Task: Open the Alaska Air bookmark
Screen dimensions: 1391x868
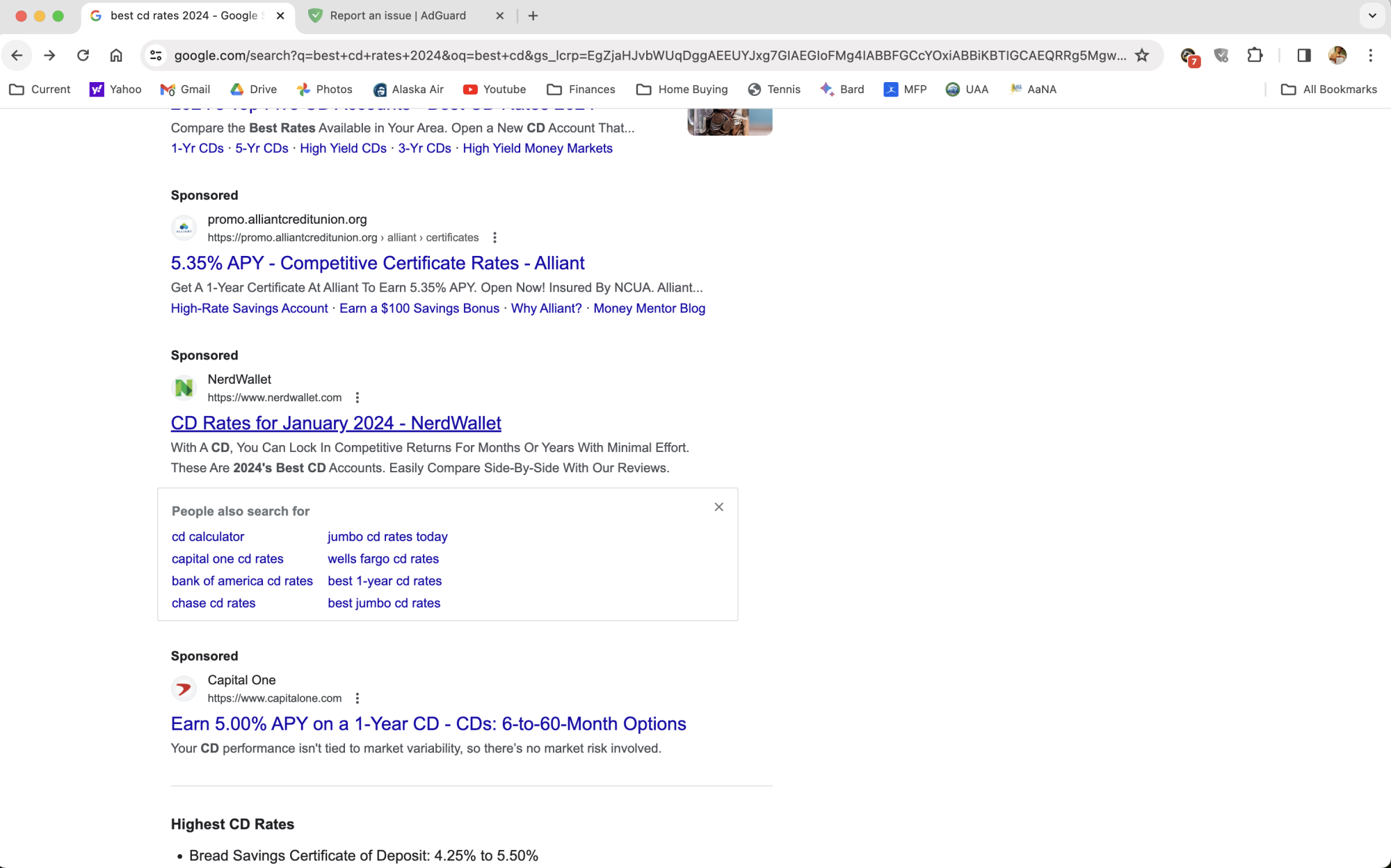Action: click(x=408, y=89)
